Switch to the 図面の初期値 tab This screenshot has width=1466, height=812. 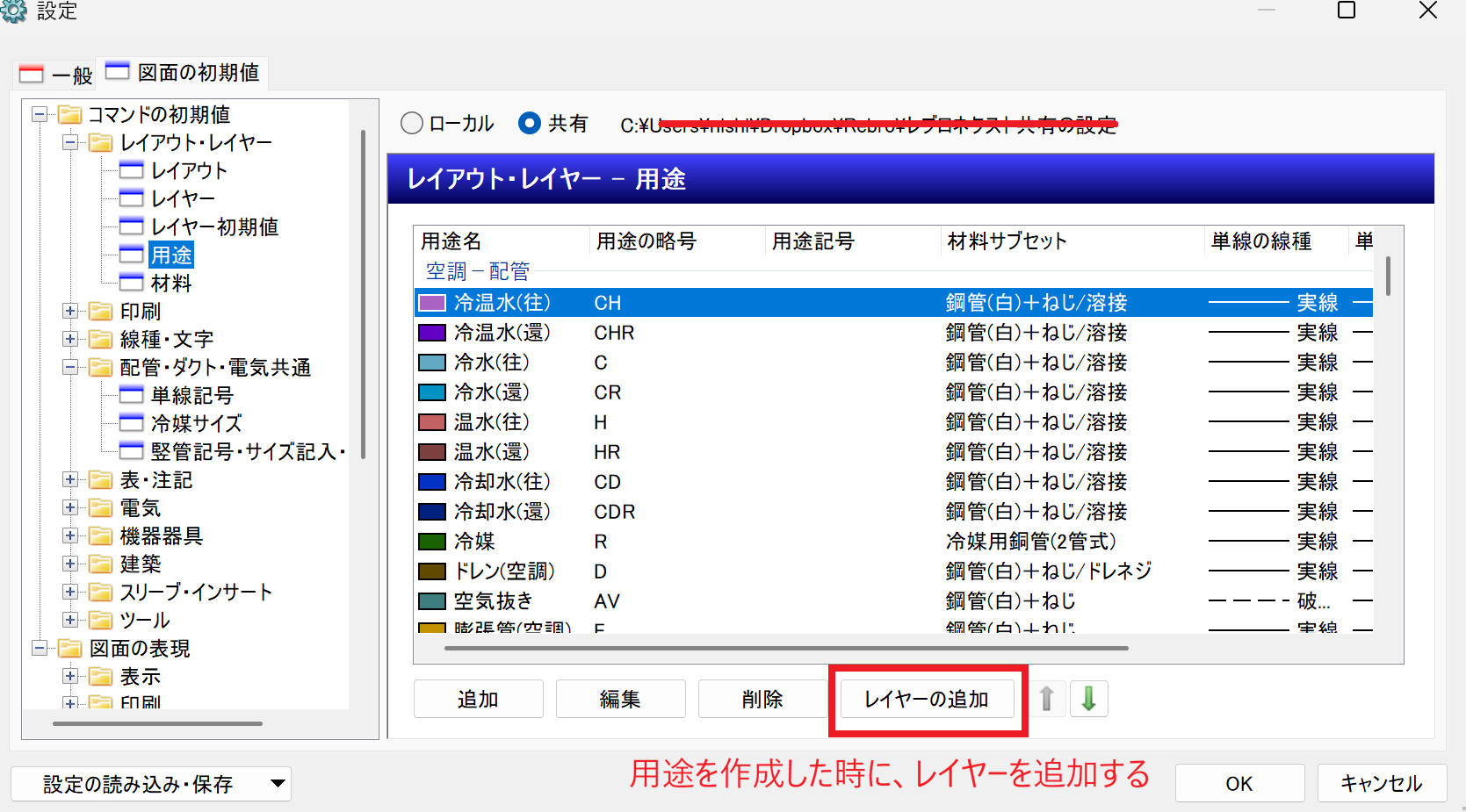click(x=183, y=73)
